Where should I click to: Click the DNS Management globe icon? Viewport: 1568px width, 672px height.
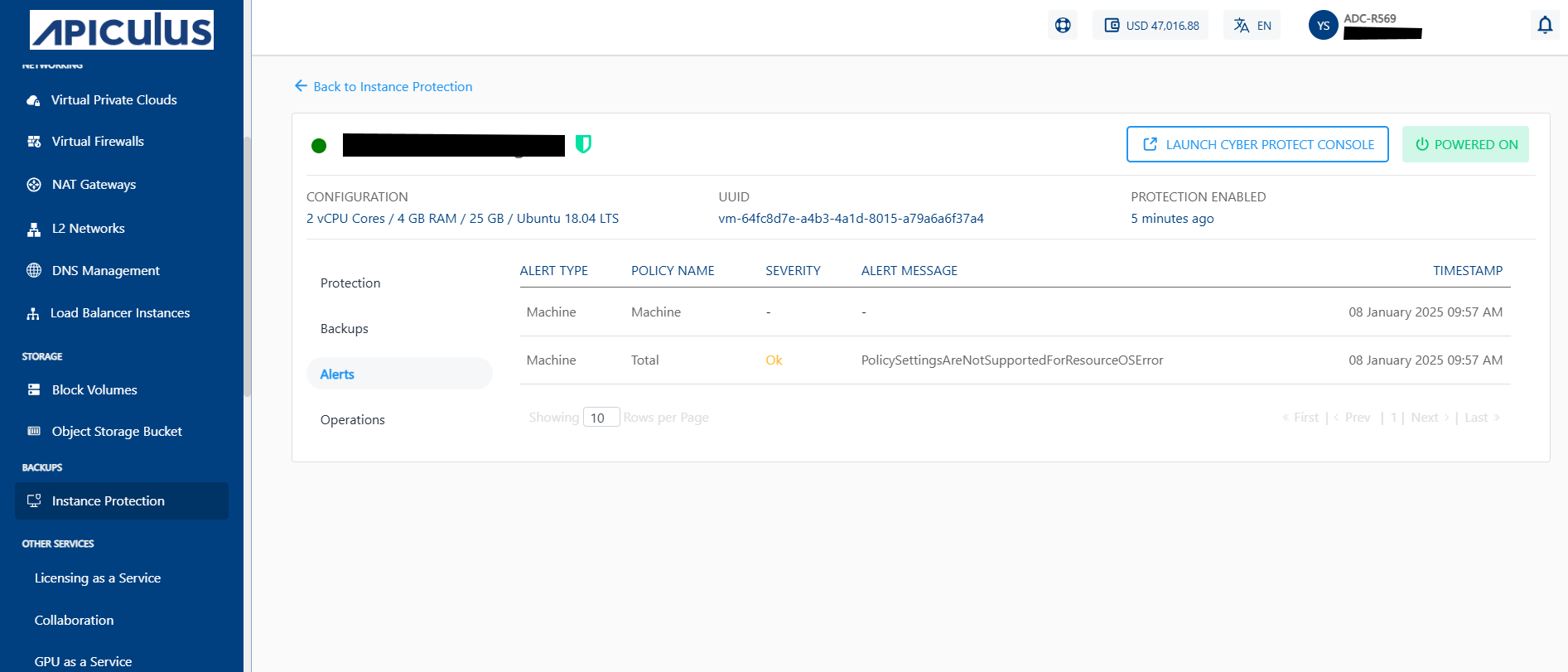click(x=34, y=270)
